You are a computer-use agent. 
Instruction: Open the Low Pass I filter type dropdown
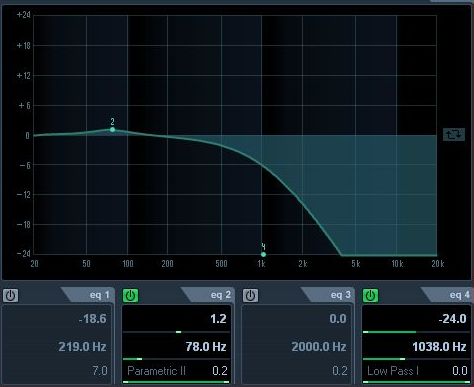(x=393, y=371)
